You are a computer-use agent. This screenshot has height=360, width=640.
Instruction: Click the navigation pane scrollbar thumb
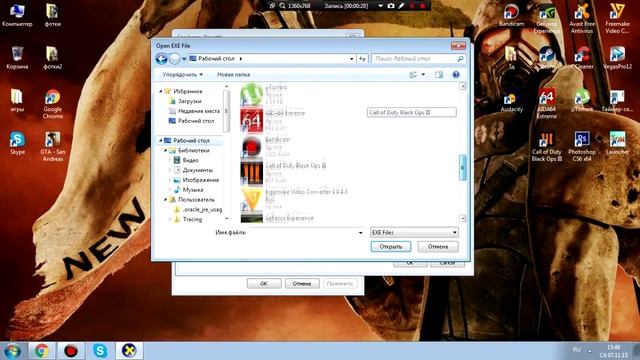226,111
